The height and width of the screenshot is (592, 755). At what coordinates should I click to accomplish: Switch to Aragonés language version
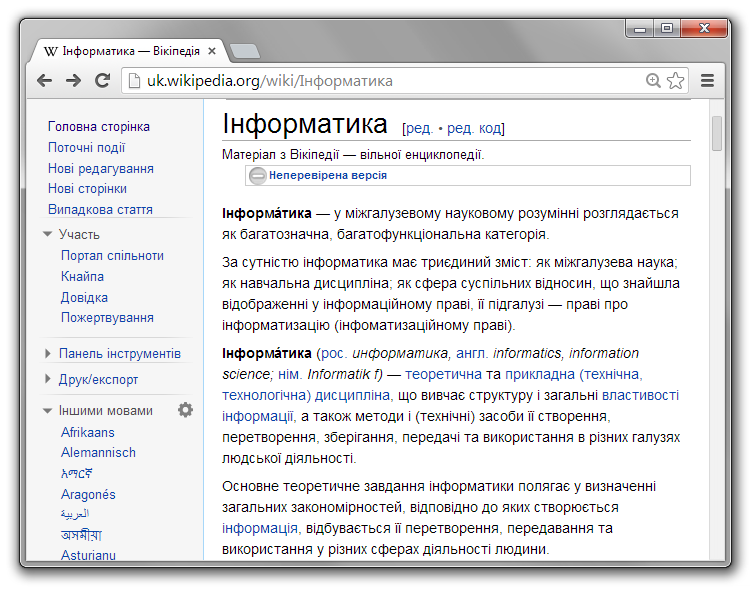88,495
